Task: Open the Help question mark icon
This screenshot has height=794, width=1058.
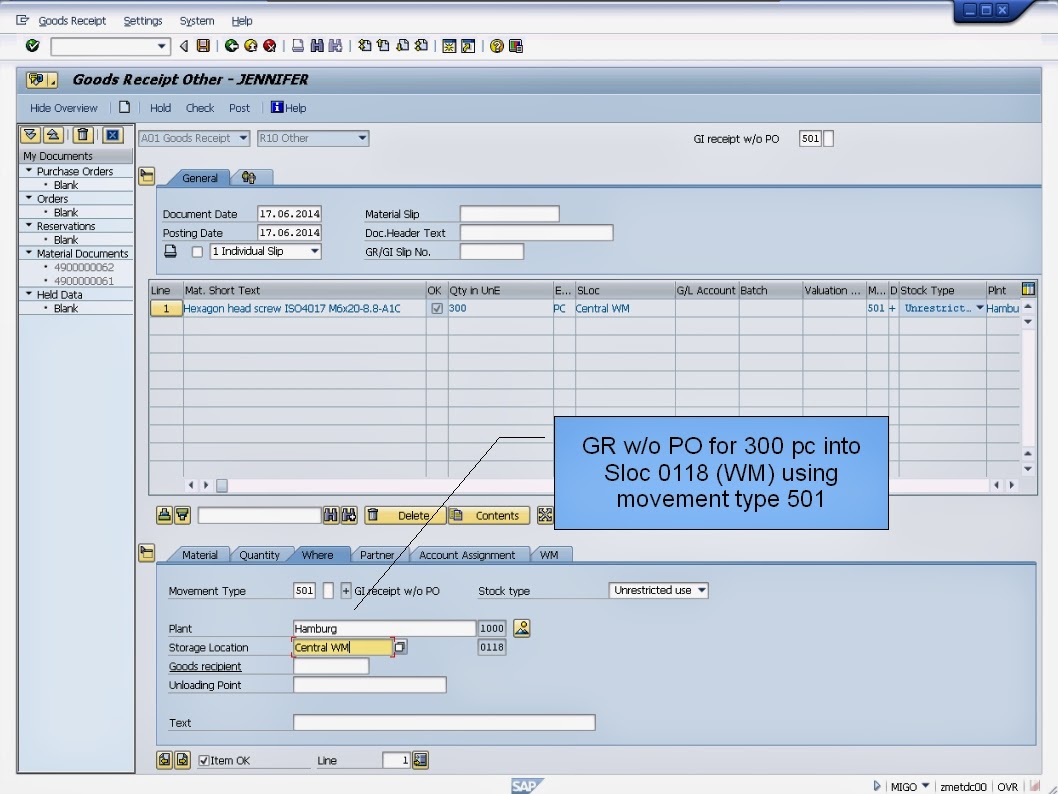Action: (494, 45)
